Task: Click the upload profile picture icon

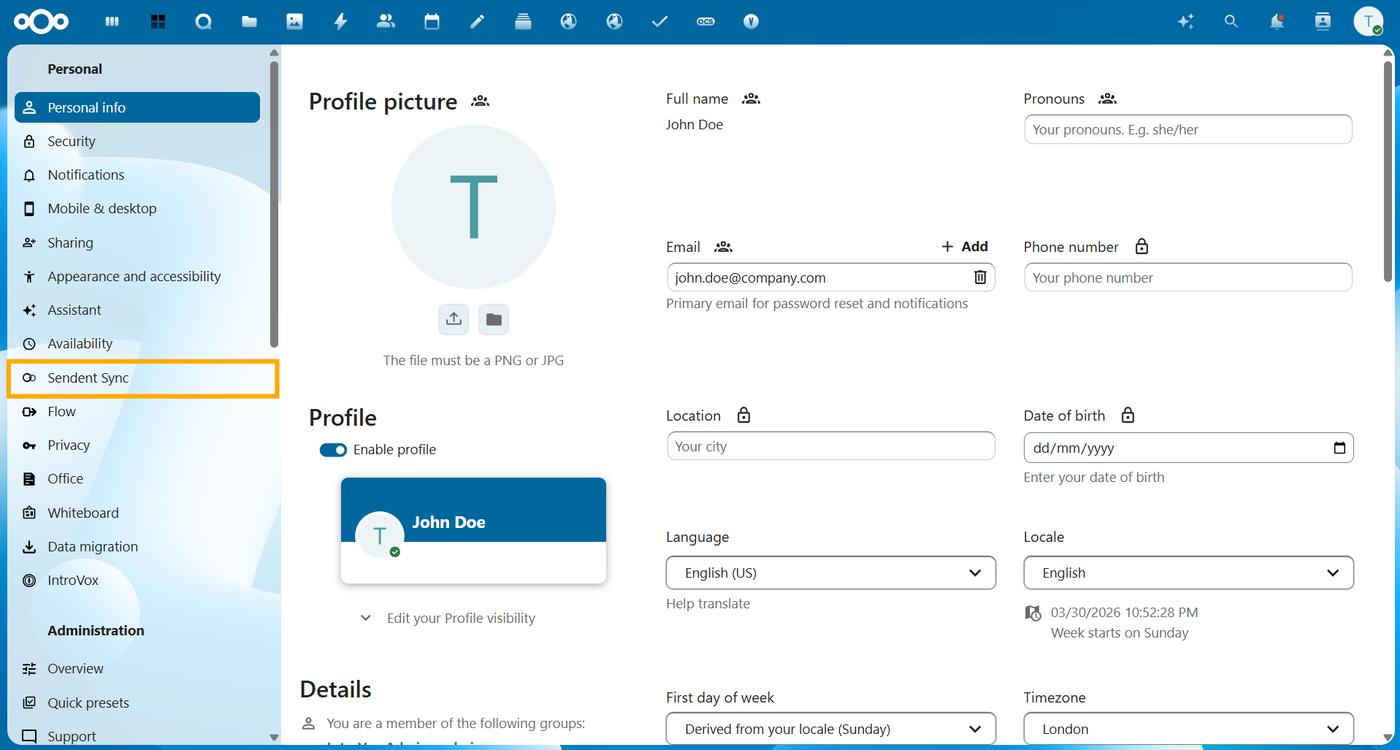Action: 454,319
